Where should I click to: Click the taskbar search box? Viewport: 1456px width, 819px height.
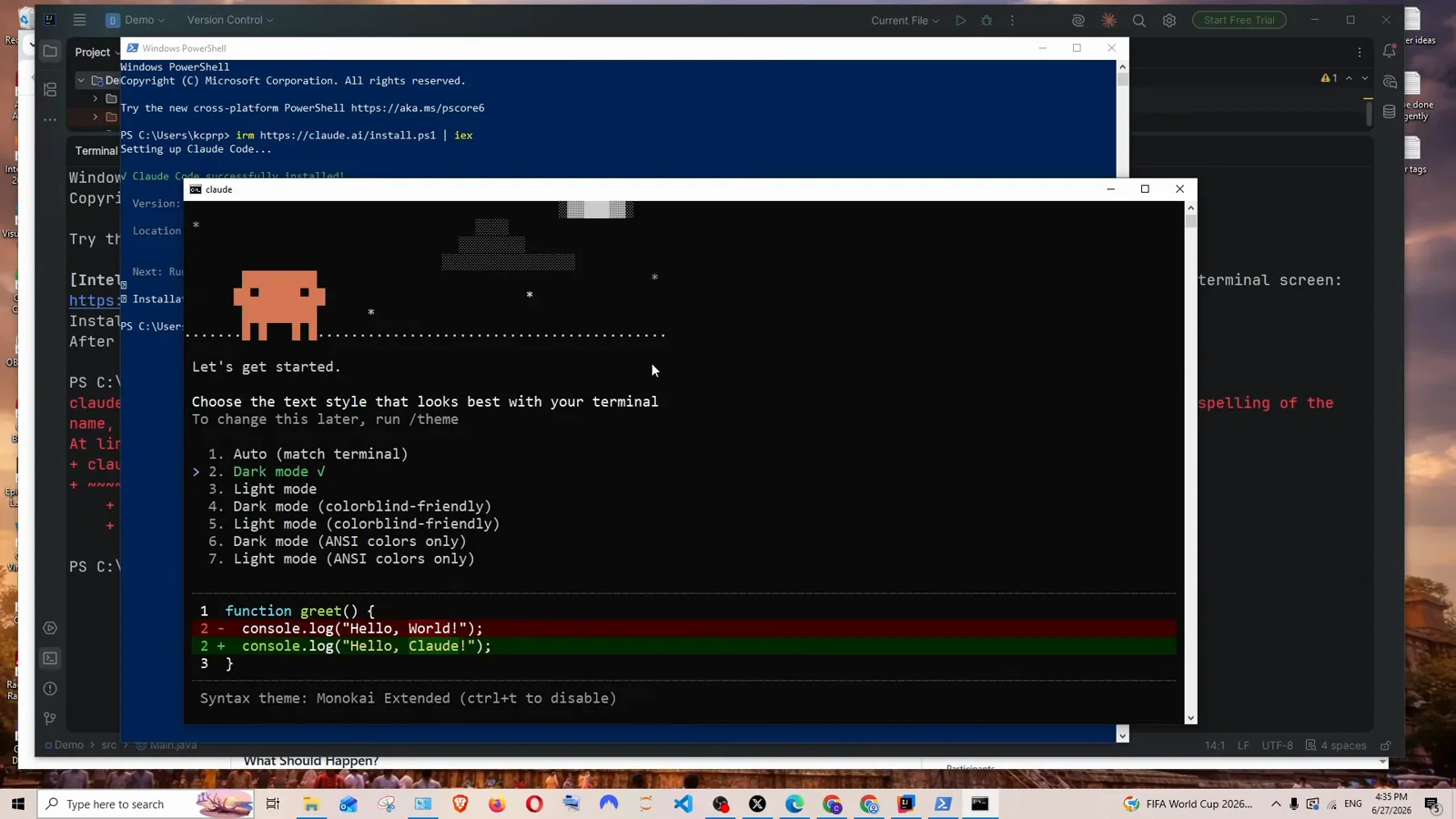click(x=146, y=804)
